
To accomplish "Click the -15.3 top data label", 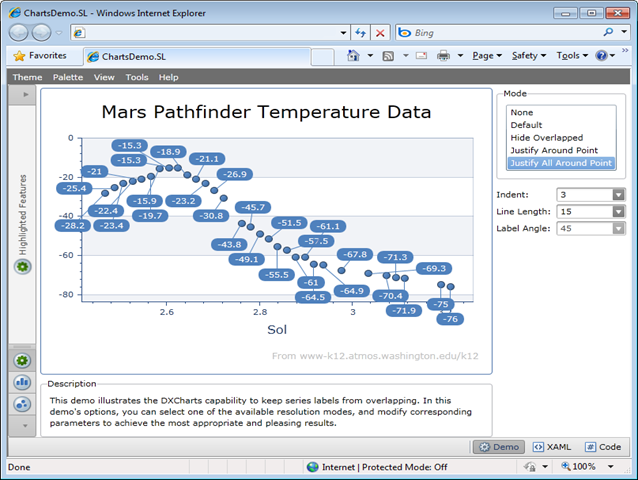I will (129, 145).
